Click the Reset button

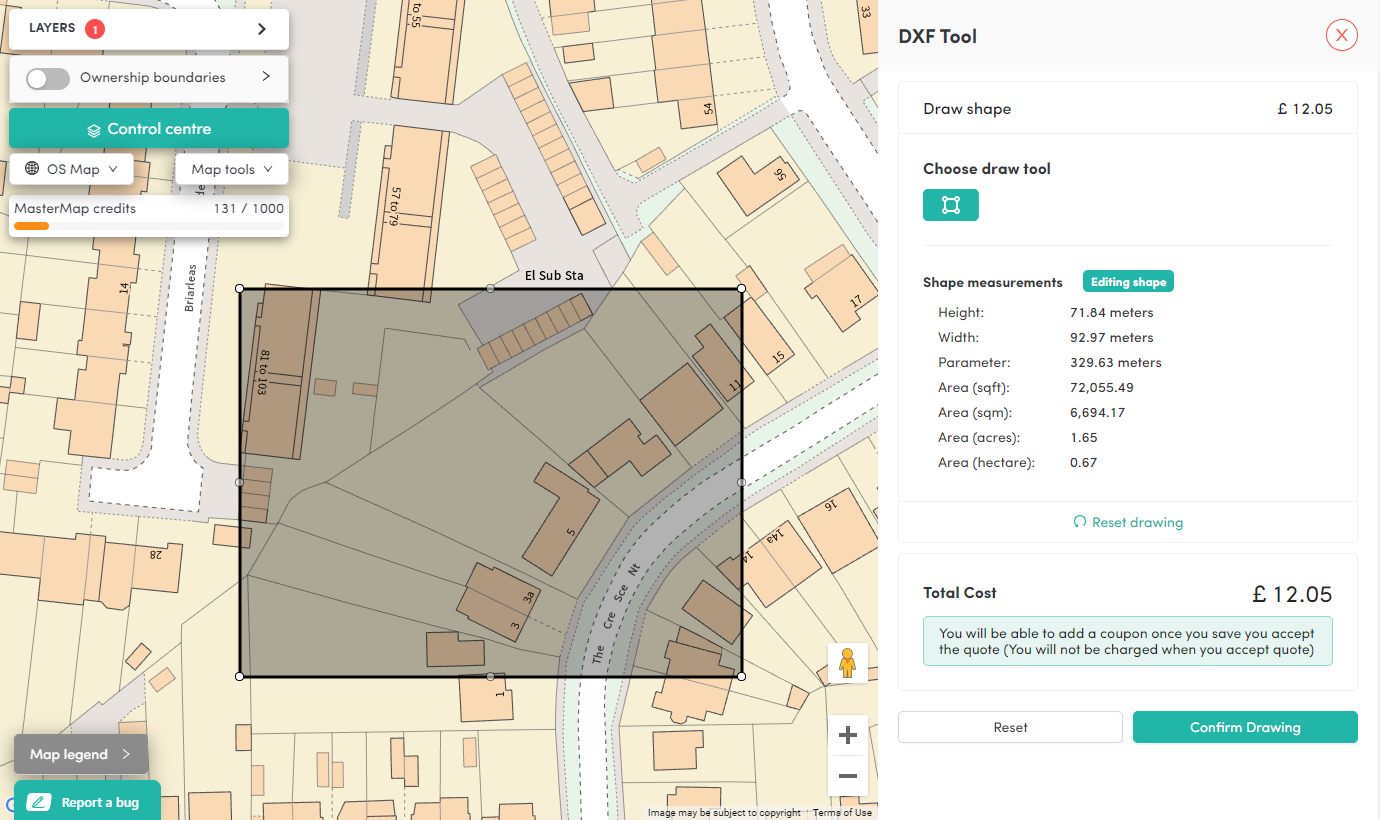coord(1010,727)
